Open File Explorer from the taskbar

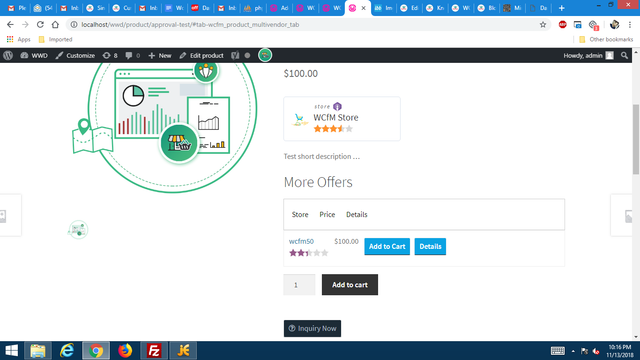point(38,351)
